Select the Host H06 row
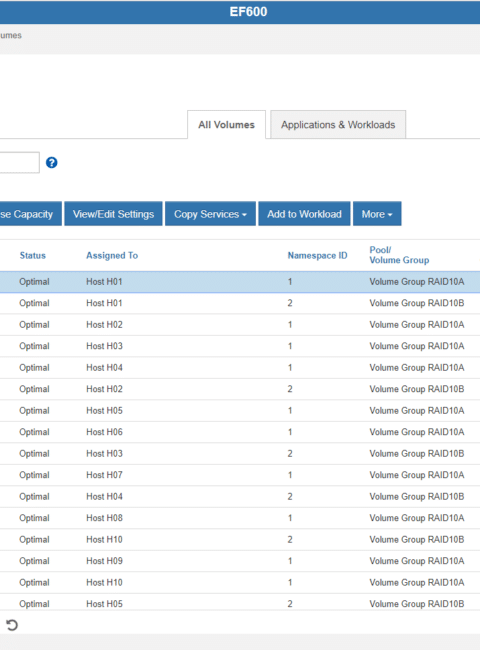Viewport: 480px width, 650px height. tap(240, 432)
